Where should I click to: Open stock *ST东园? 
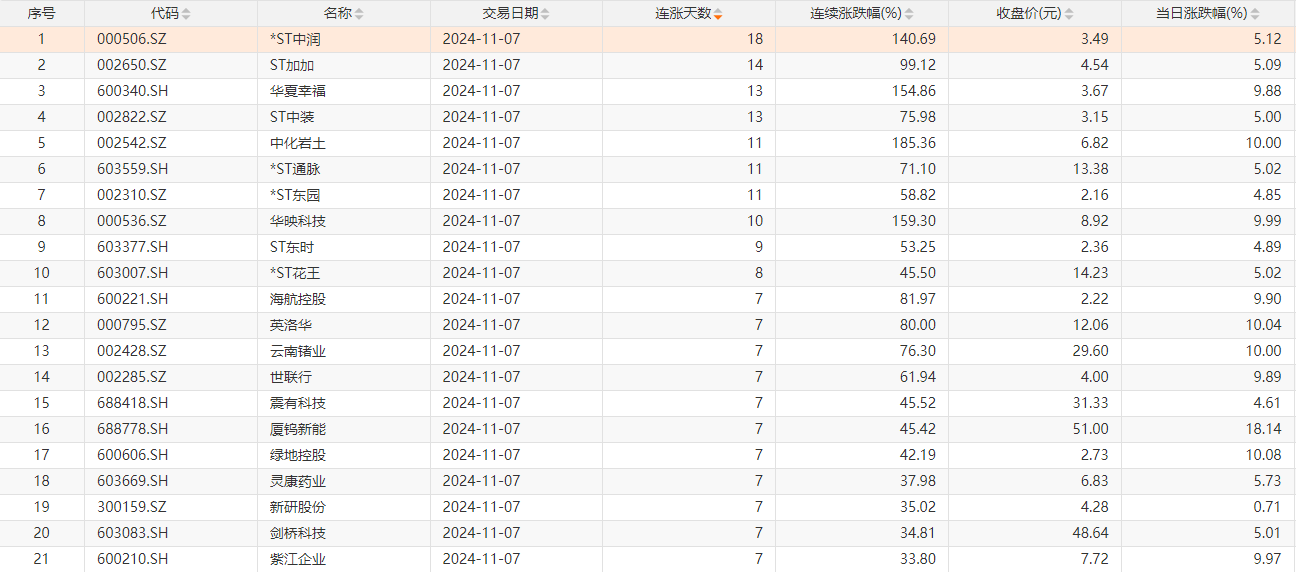pos(295,195)
